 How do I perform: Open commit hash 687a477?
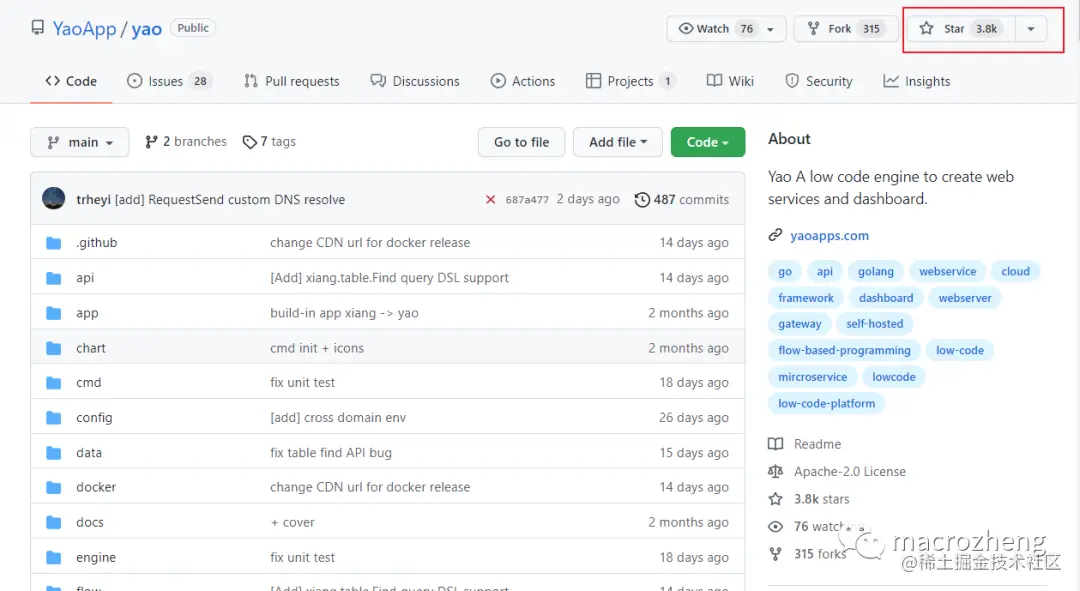527,200
